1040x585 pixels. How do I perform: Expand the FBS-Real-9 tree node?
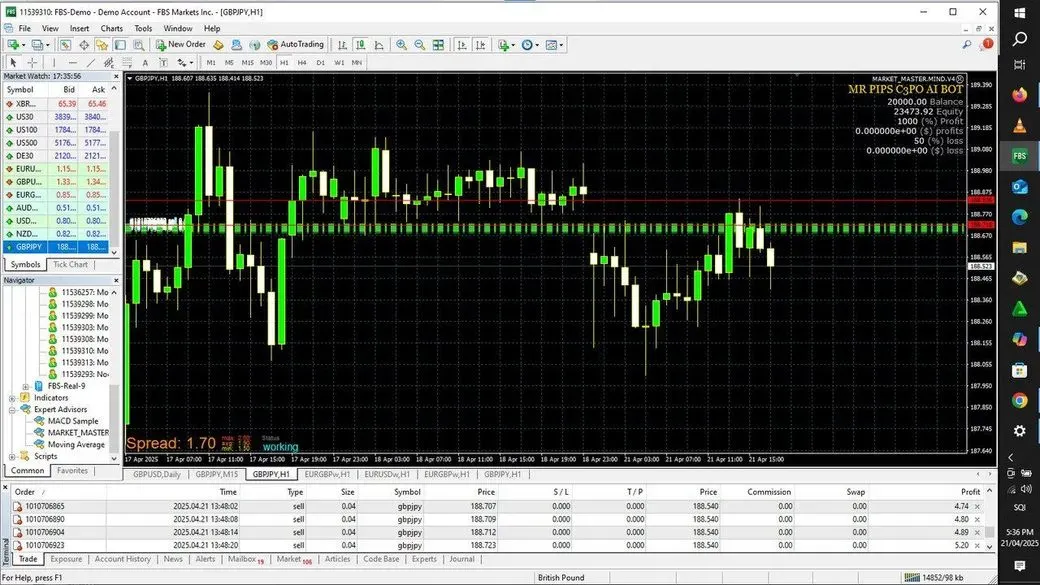26,386
